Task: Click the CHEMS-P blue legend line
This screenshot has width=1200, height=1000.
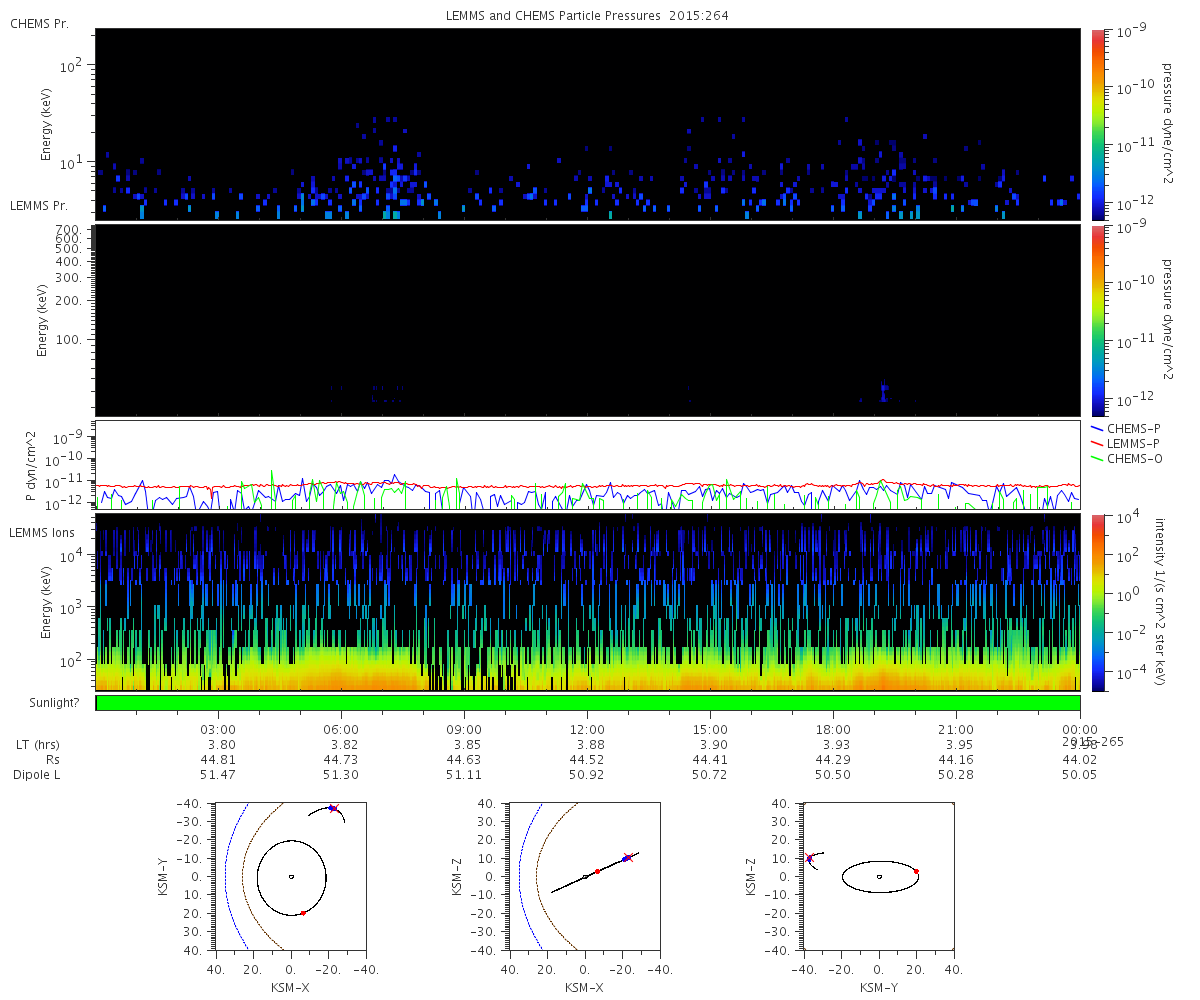Action: point(1099,428)
